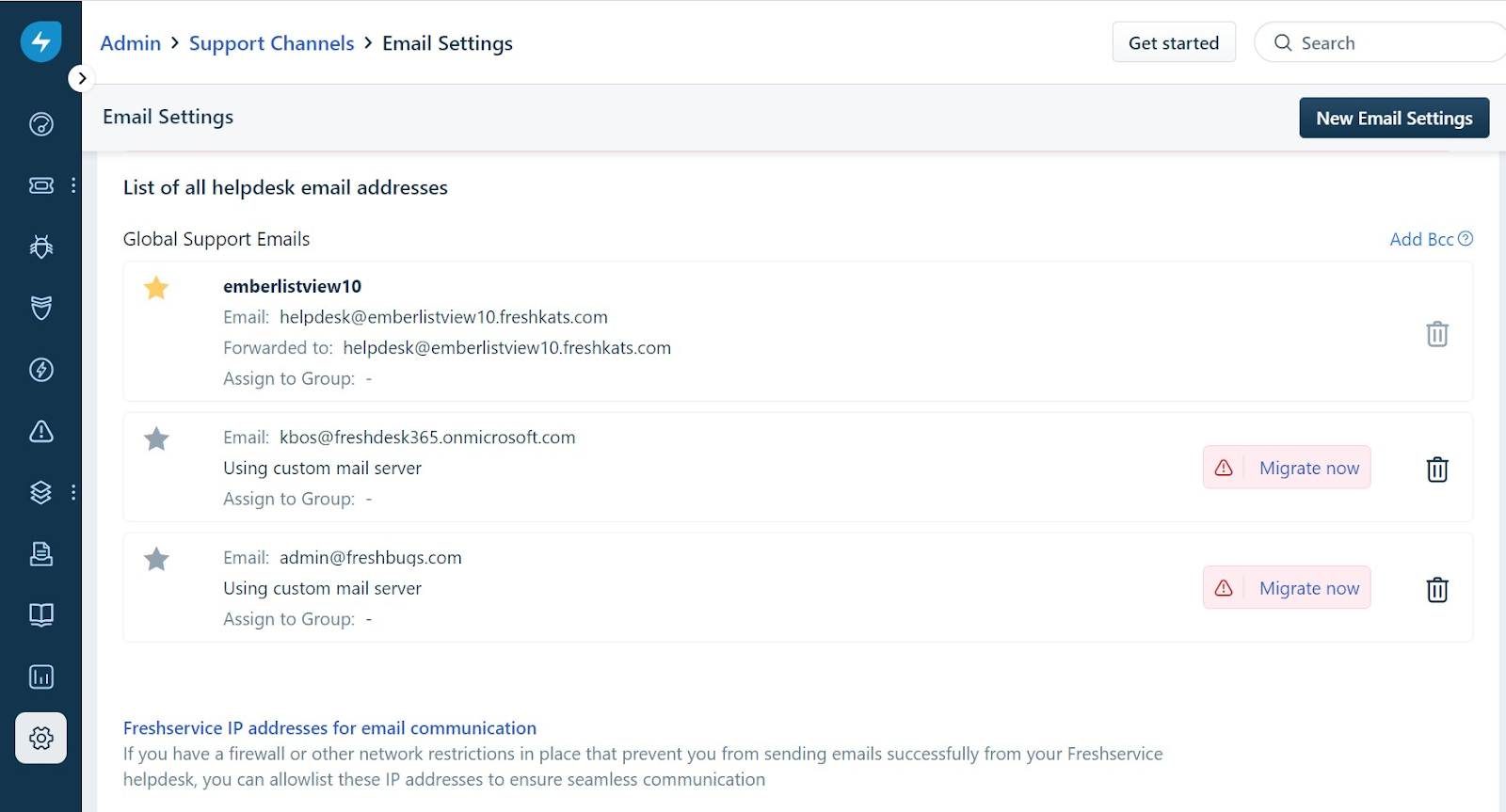
Task: Select the Forwarded to address text
Action: (506, 348)
